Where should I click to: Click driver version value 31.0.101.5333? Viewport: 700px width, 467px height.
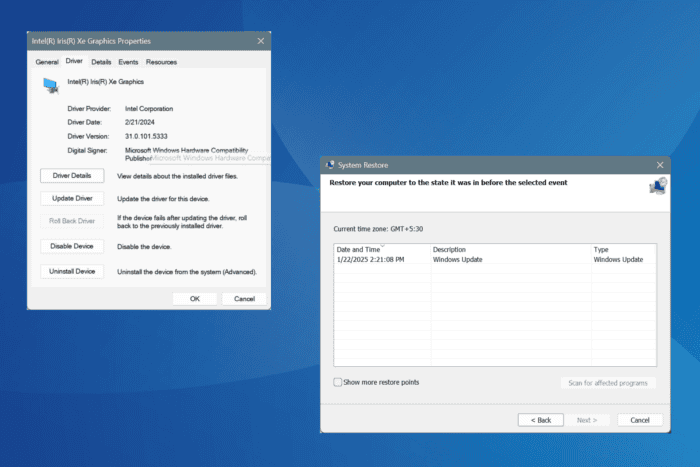pos(146,136)
